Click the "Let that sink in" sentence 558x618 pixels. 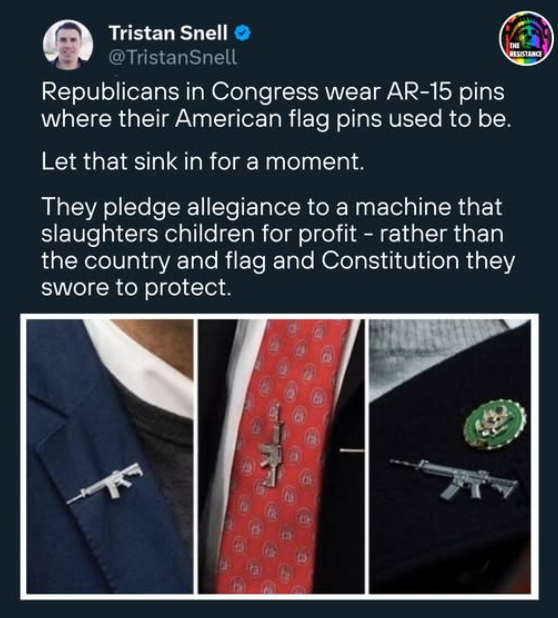coord(203,162)
